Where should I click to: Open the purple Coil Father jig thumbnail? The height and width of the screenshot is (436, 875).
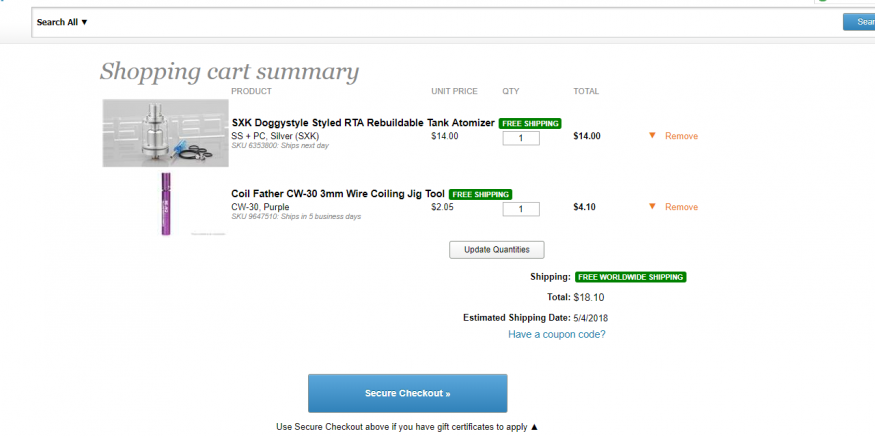click(165, 204)
